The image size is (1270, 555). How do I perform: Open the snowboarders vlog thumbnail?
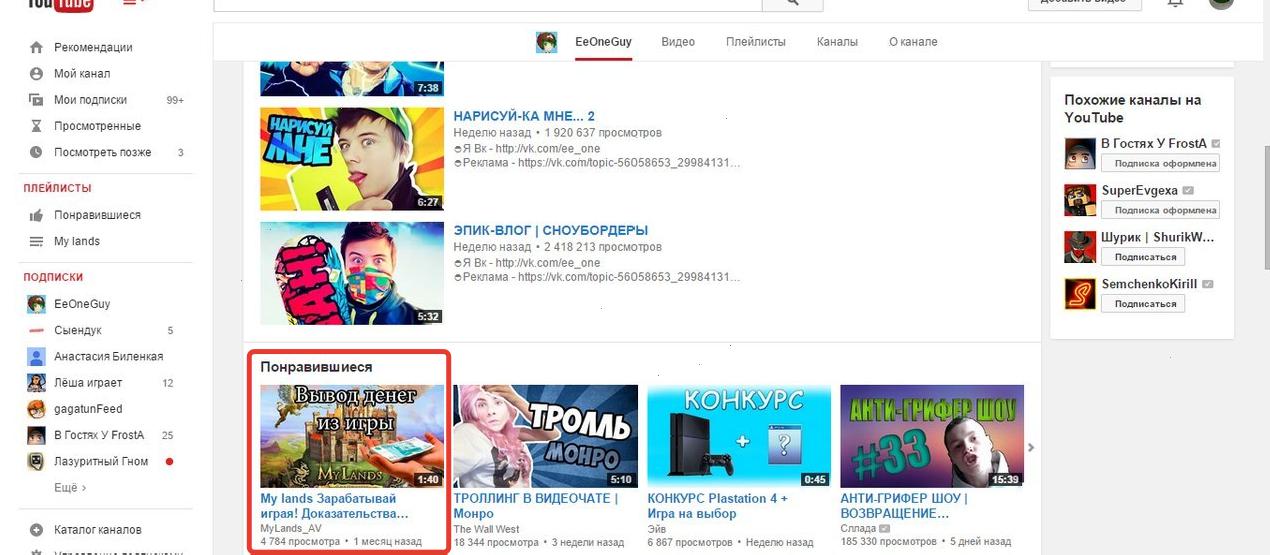(352, 273)
